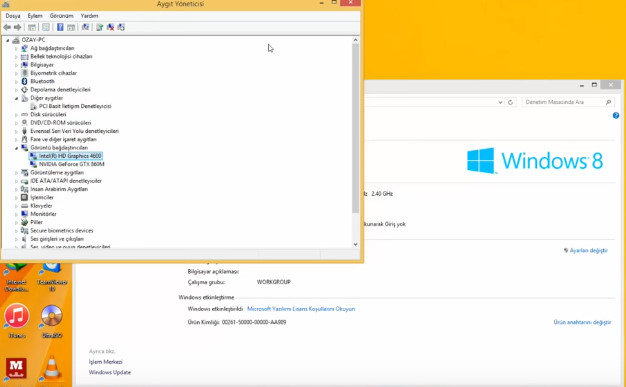The image size is (626, 387).
Task: Click the PCI Basit İletişim Denetleyicisi warning icon
Action: click(x=33, y=106)
